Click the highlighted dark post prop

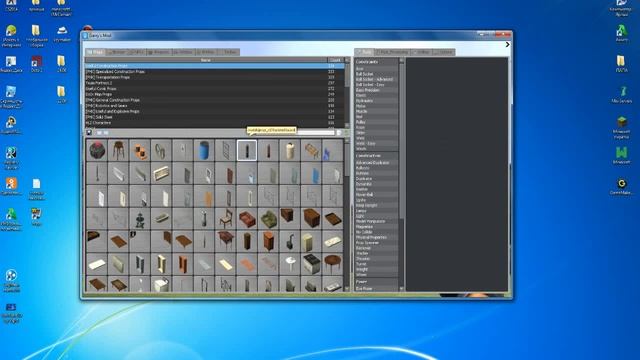click(247, 150)
